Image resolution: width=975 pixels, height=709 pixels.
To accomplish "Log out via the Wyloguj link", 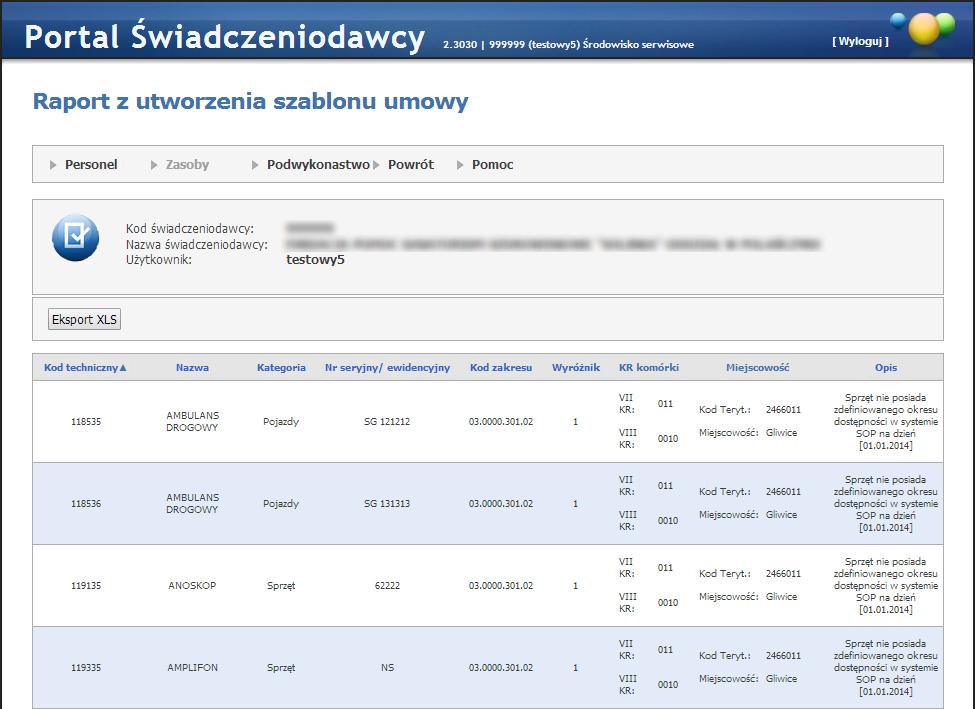I will [x=860, y=41].
